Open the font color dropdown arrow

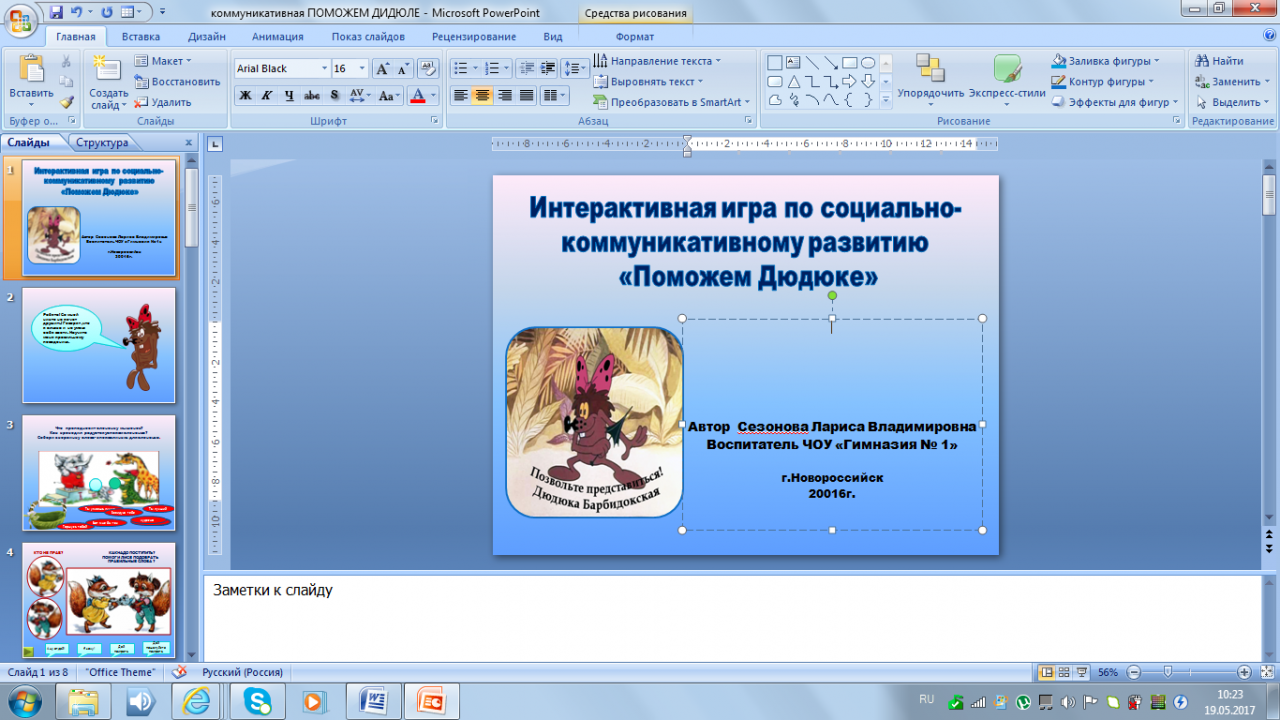click(432, 96)
